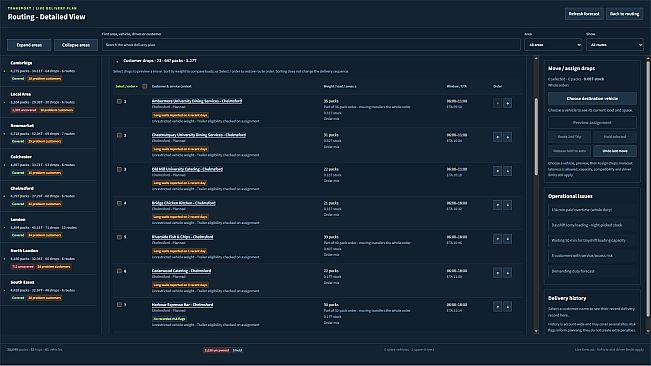Click problem customers badge under Cambridge
Image resolution: width=651 pixels, height=366 pixels.
[x=45, y=78]
